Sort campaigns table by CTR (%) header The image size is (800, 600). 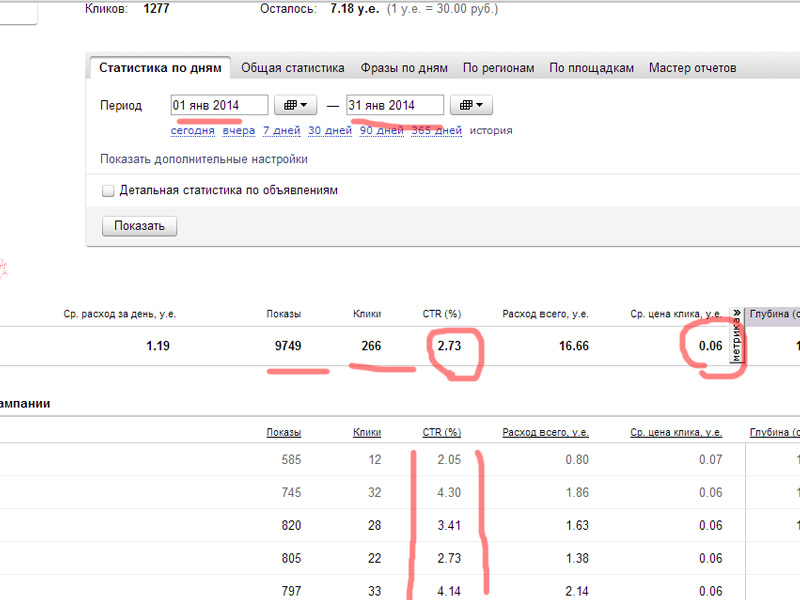click(441, 432)
